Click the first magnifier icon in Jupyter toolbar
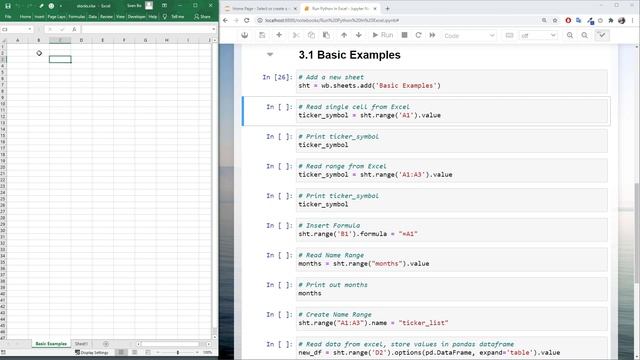This screenshot has width=640, height=360. coord(570,36)
